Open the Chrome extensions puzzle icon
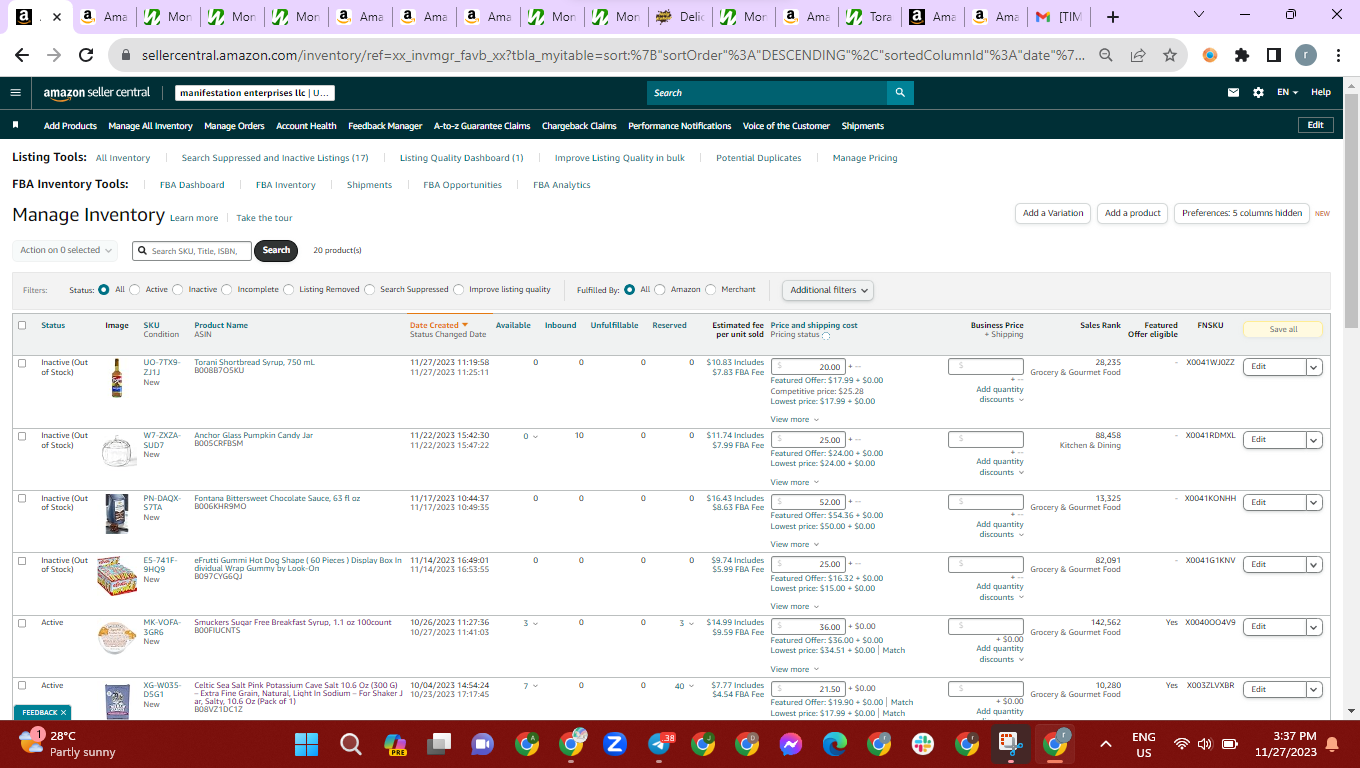1360x768 pixels. [x=1242, y=56]
